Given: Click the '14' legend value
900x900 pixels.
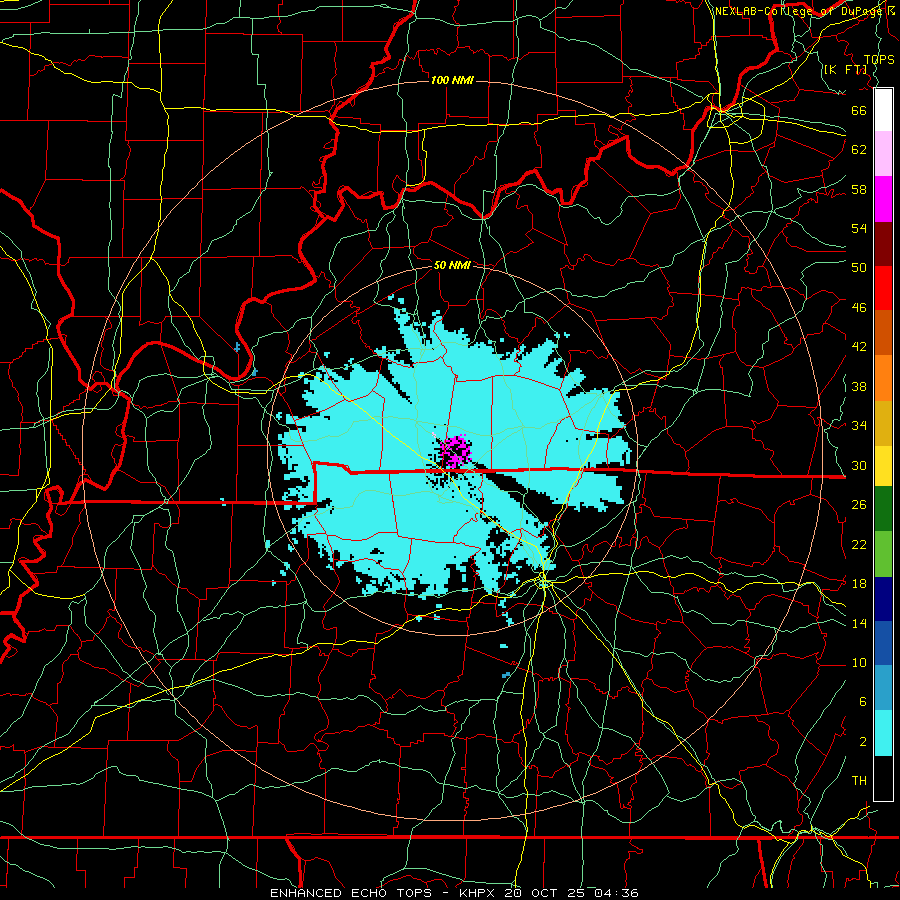Looking at the screenshot, I should pos(859,623).
